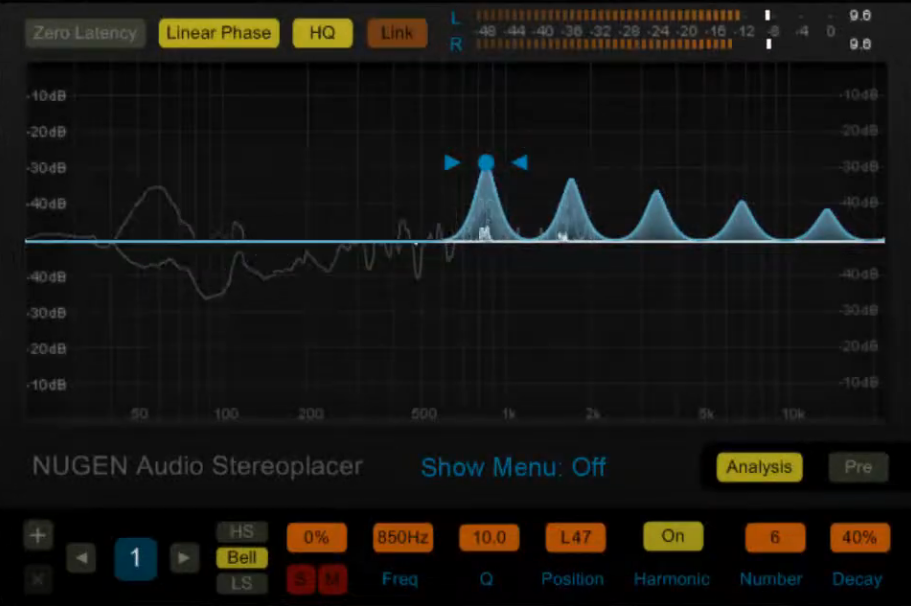Add a new band with plus icon
This screenshot has height=606, width=911.
click(x=38, y=535)
